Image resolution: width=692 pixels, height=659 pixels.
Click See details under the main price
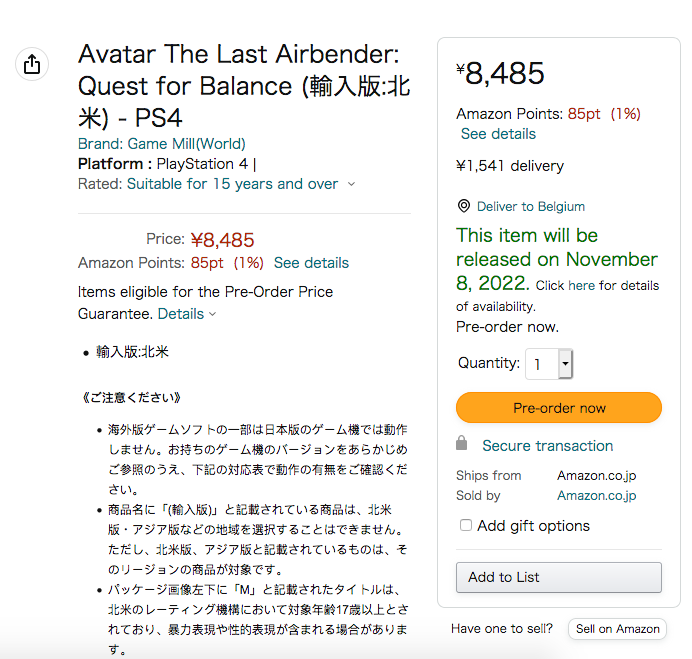coord(311,263)
